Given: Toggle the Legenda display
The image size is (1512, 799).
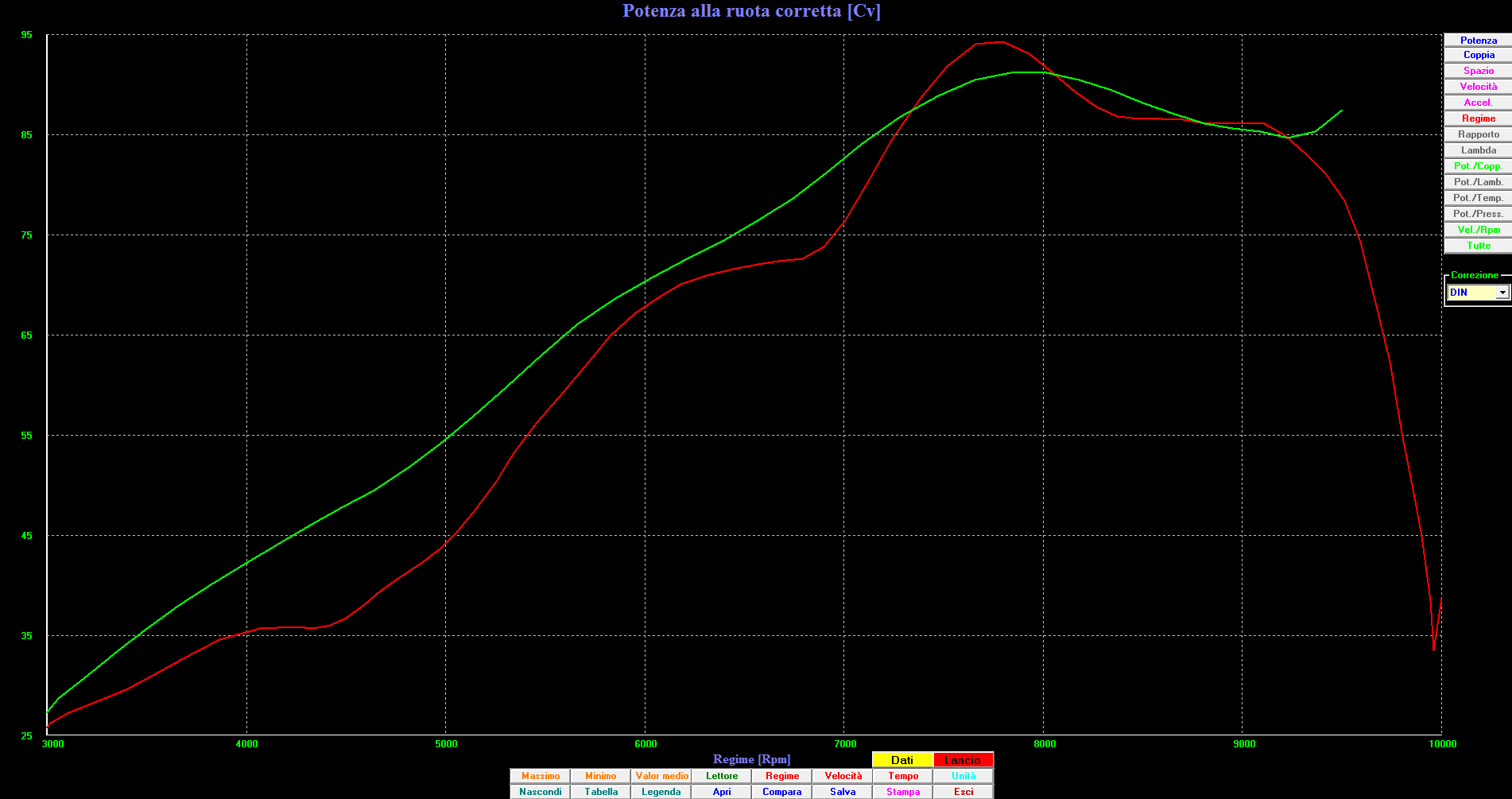Looking at the screenshot, I should [661, 792].
